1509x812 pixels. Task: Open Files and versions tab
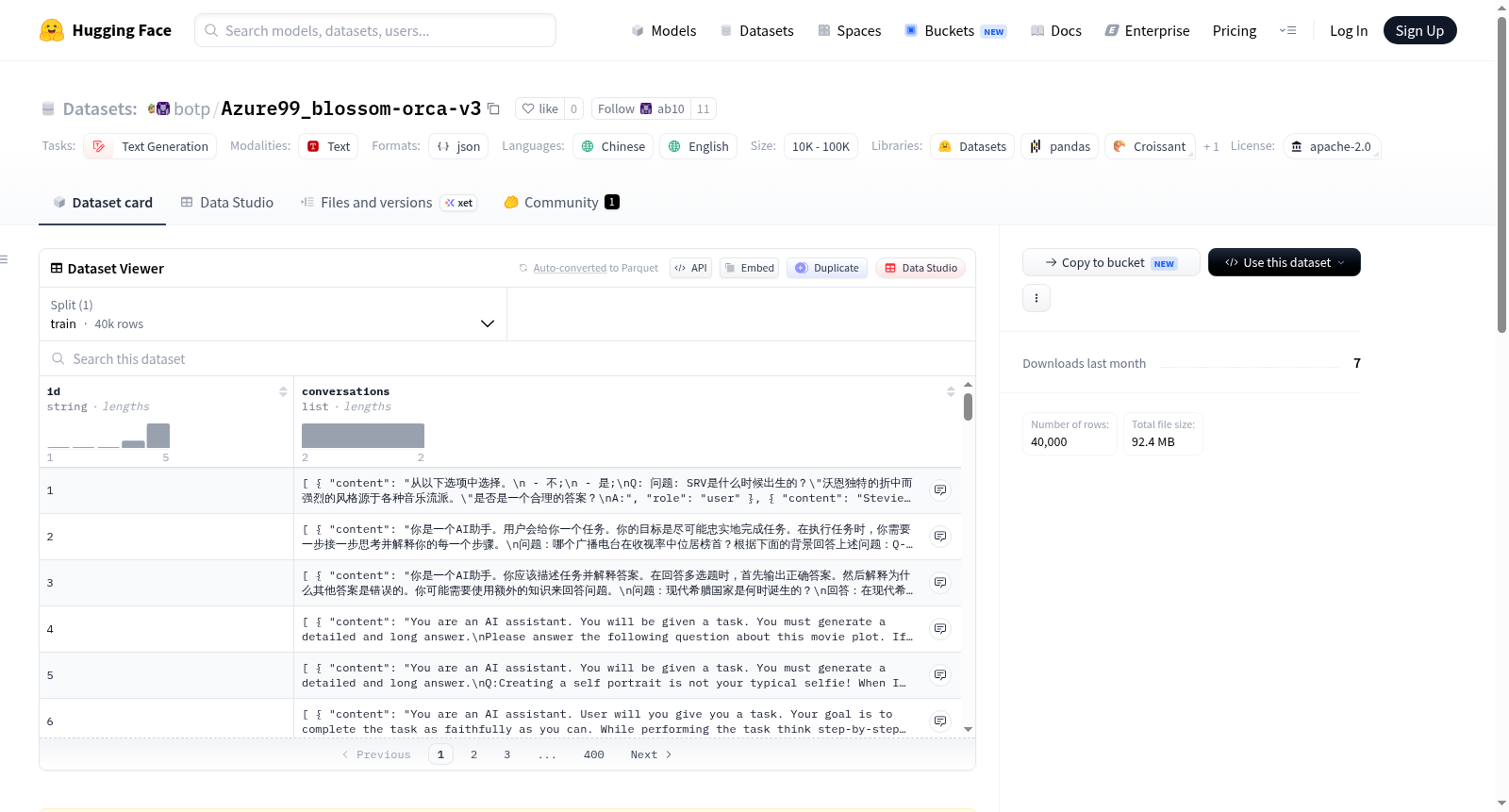point(389,202)
